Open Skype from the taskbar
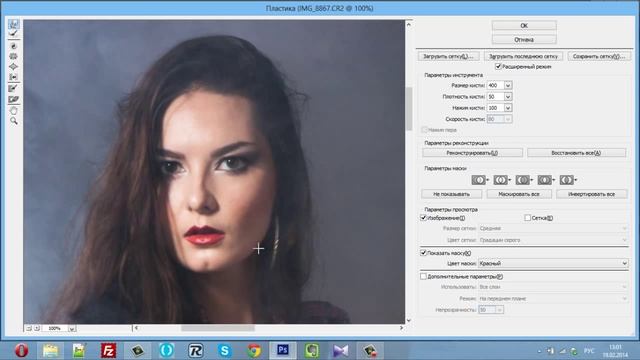640x360 pixels. point(224,351)
